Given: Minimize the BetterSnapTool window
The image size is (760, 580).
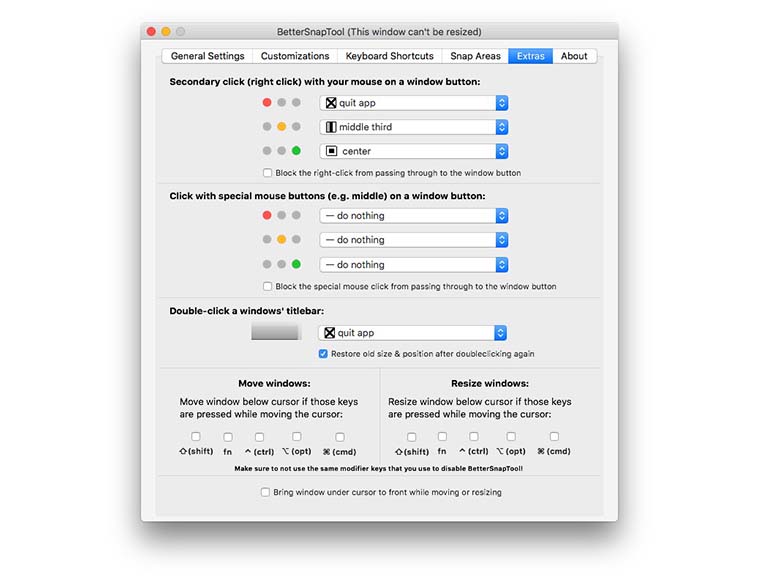Looking at the screenshot, I should [166, 31].
